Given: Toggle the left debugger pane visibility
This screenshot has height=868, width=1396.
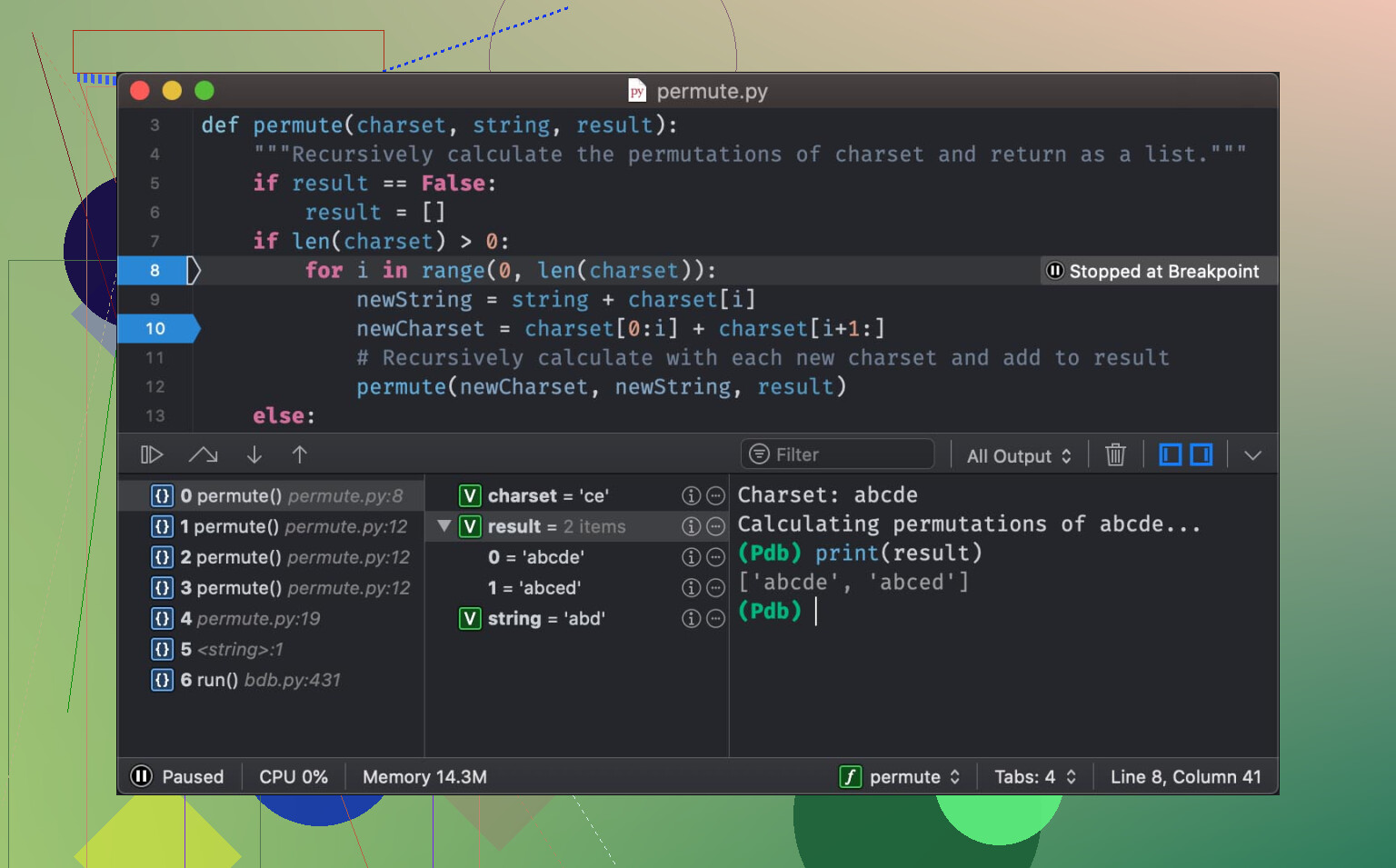Looking at the screenshot, I should (1171, 454).
